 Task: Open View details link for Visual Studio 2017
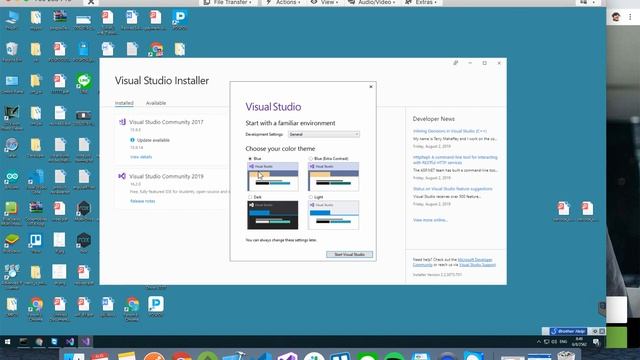coord(141,157)
